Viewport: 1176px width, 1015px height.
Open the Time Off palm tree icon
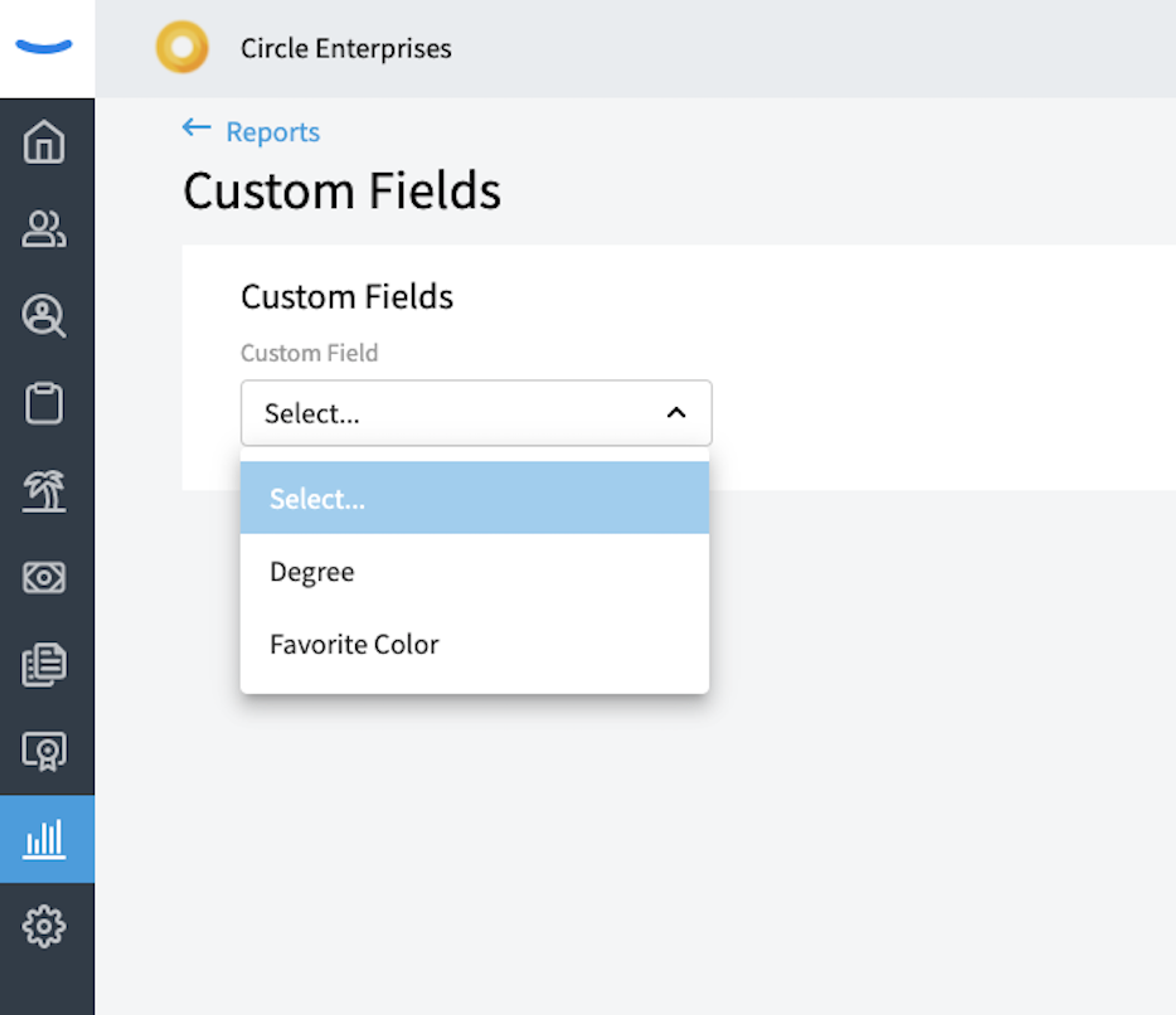44,492
